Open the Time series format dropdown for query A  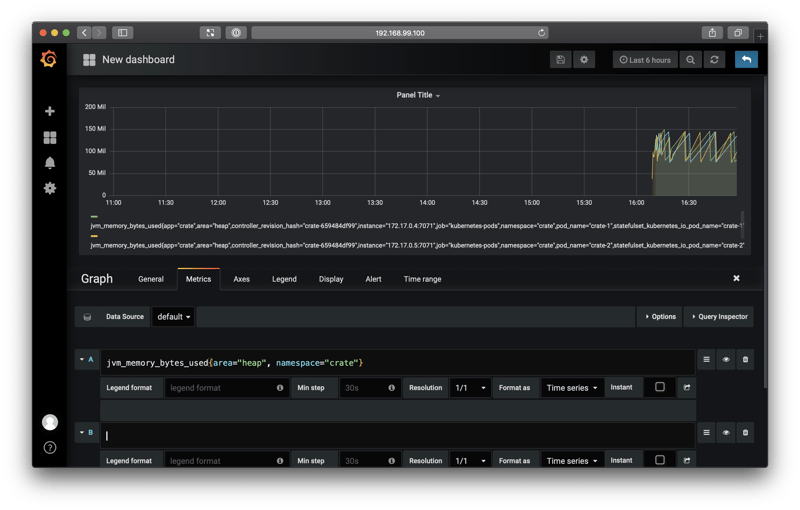click(x=572, y=388)
